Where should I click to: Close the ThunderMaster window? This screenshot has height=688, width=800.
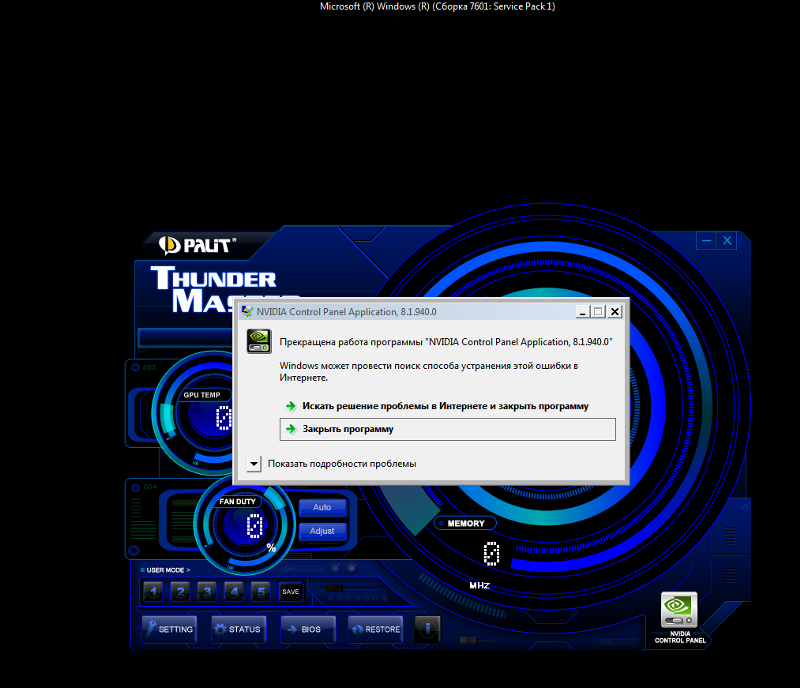727,240
